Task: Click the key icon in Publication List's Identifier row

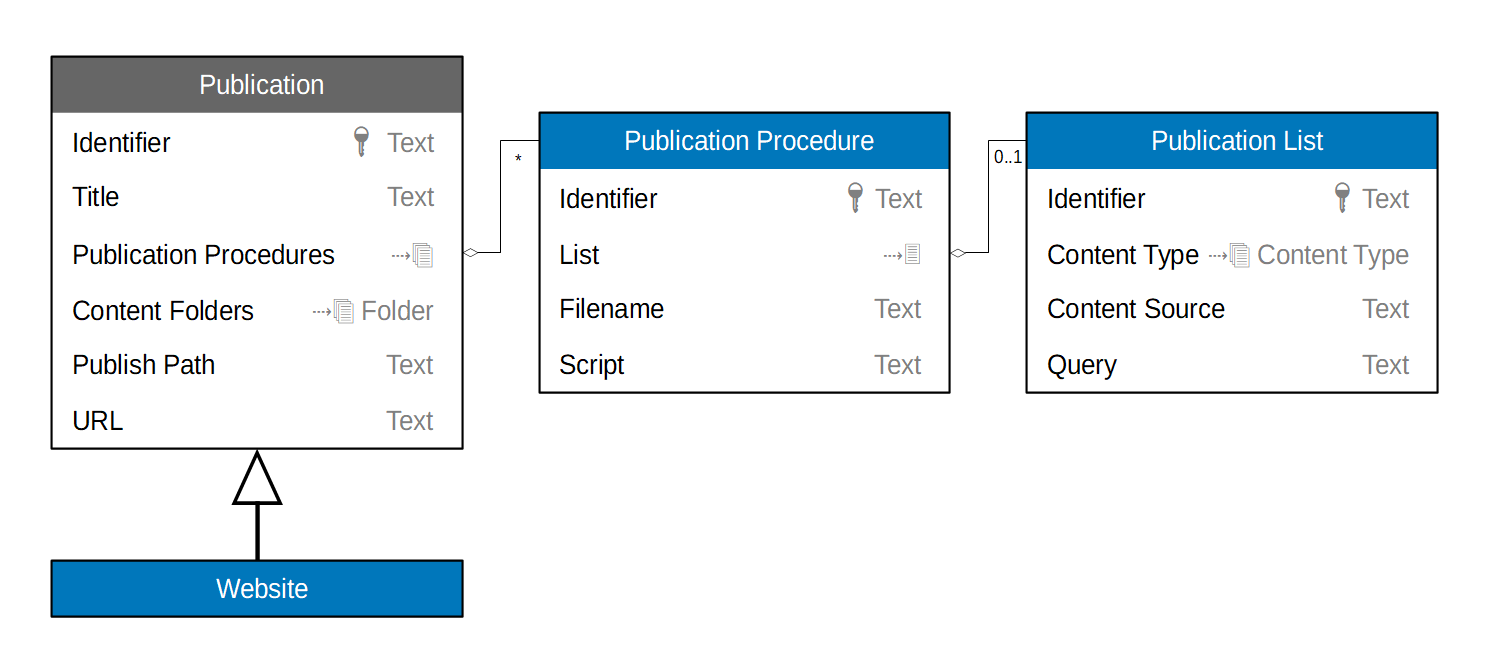Action: coord(1342,198)
